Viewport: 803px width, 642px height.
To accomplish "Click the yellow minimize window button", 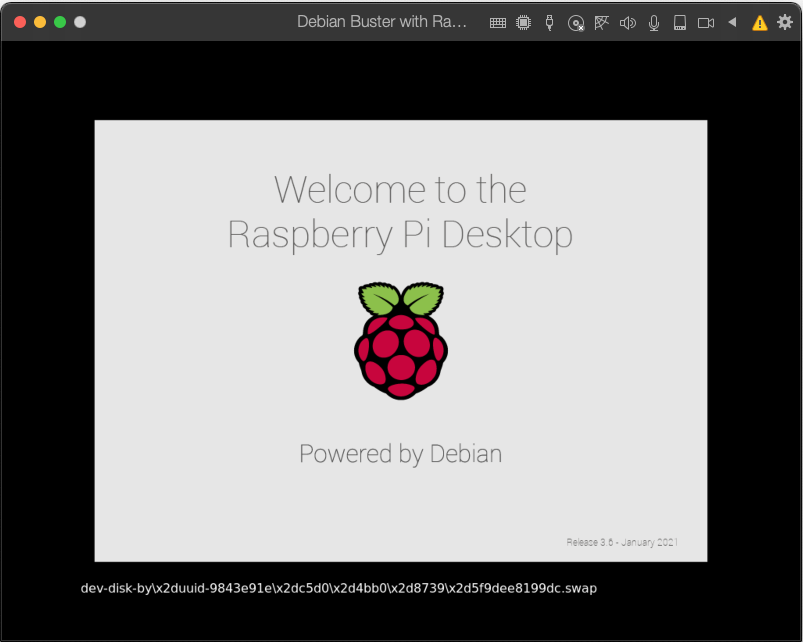I will pos(40,22).
